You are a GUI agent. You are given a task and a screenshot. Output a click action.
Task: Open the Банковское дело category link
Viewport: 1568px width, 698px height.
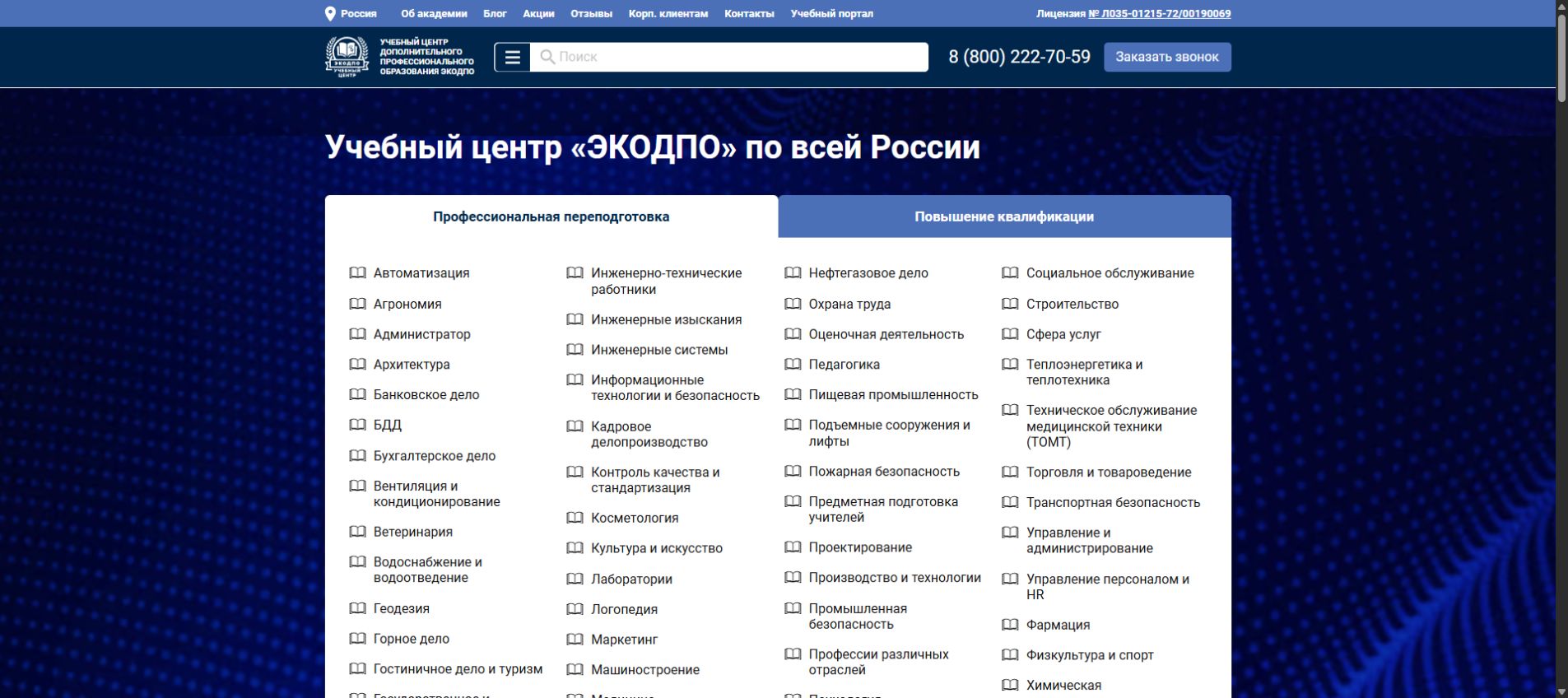pos(426,394)
